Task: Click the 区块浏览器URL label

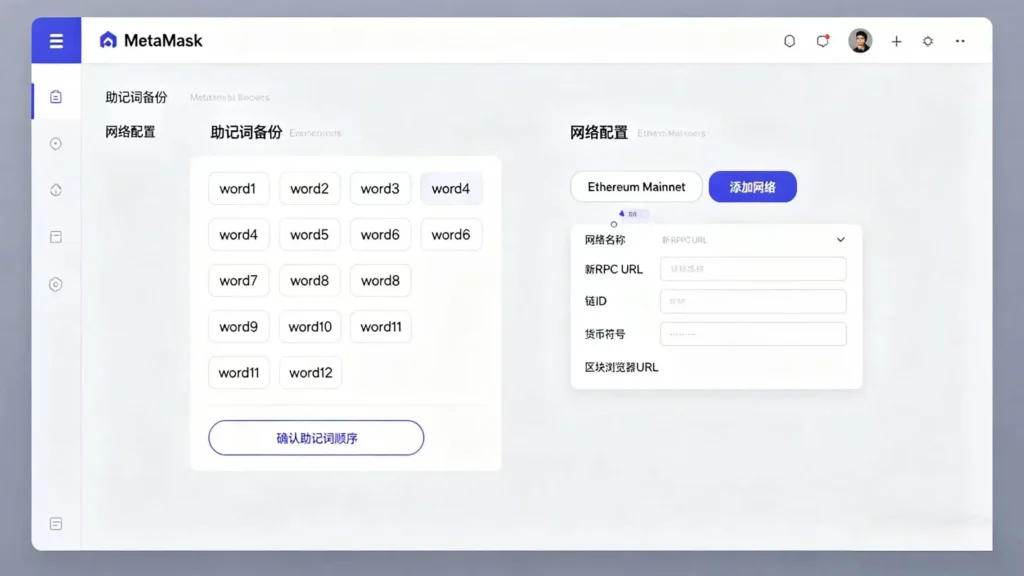Action: click(621, 367)
